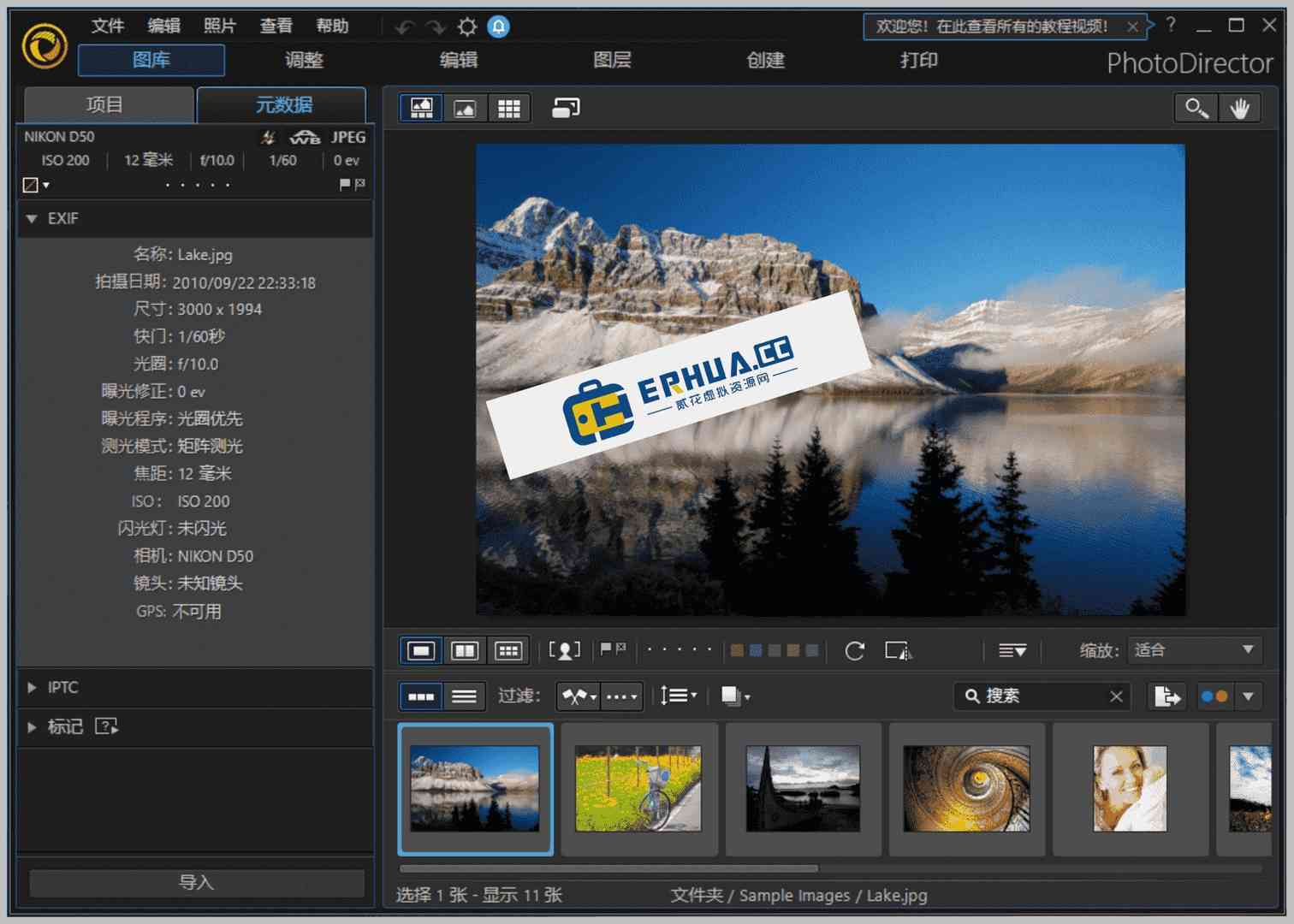Switch to viewer-only display mode
The image size is (1294, 924).
pos(465,108)
